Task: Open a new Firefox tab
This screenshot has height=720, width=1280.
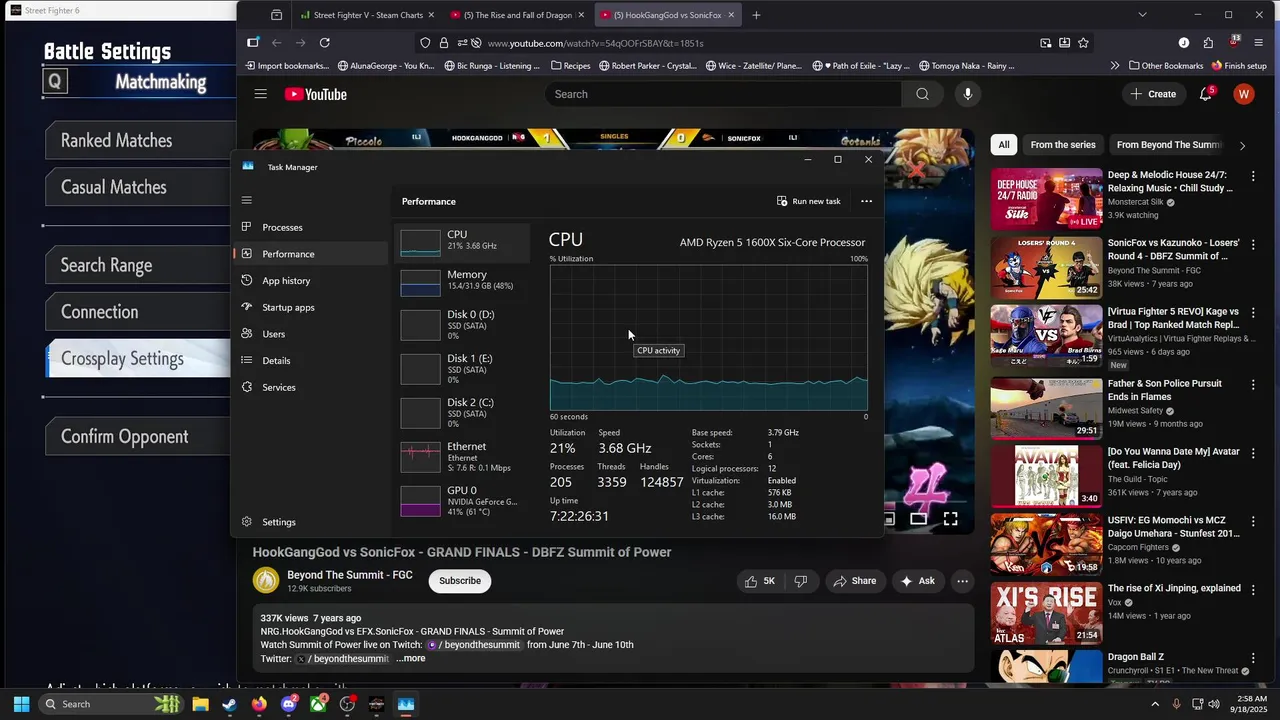Action: click(x=756, y=15)
